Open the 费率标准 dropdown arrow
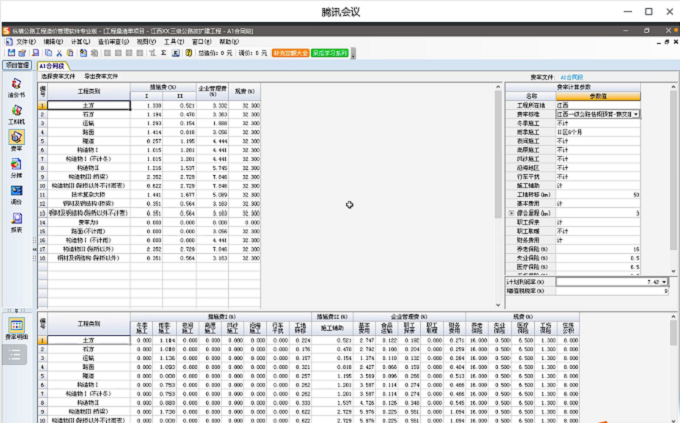The image size is (680, 423). (636, 114)
